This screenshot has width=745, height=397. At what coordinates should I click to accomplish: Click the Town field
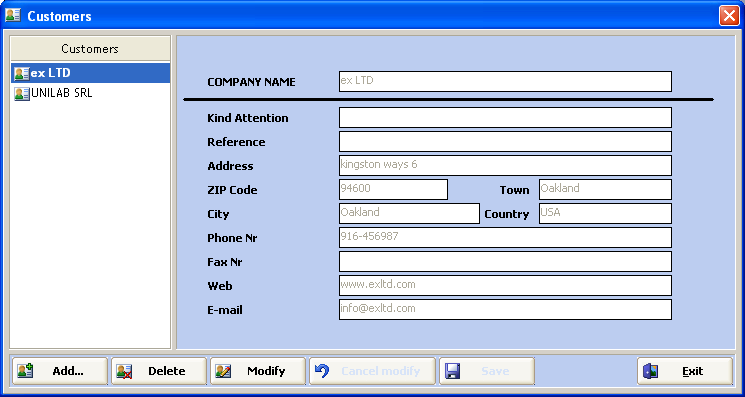tap(605, 189)
